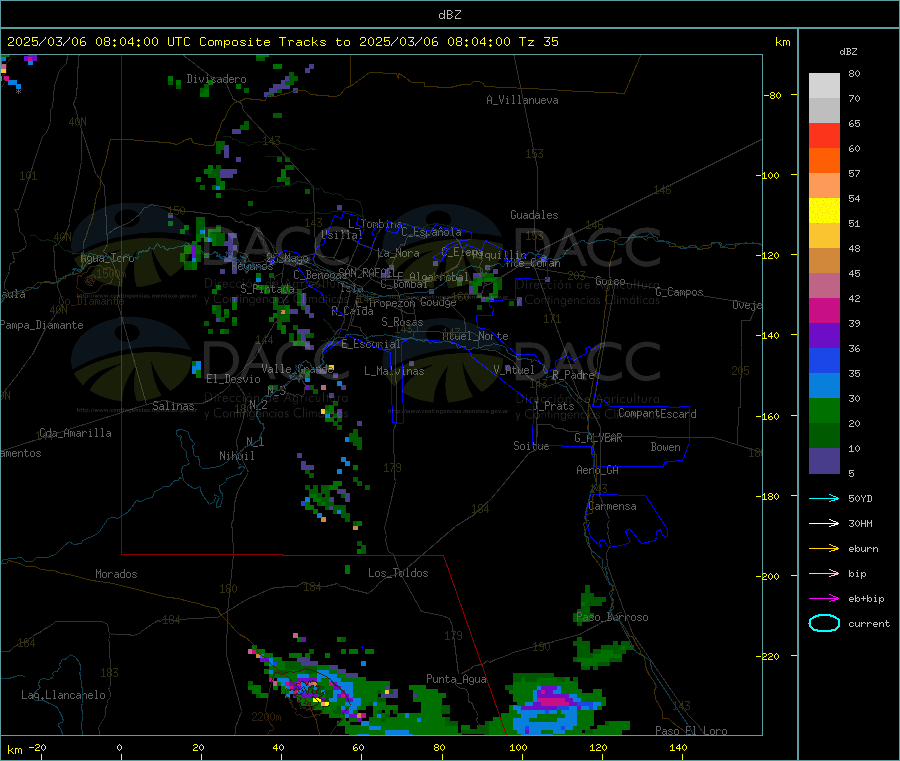Click the storm cell near Paso_Barroso
The width and height of the screenshot is (900, 761).
coord(590,604)
